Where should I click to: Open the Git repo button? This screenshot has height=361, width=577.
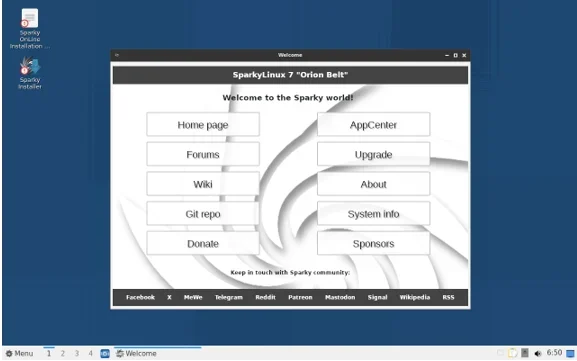point(203,214)
